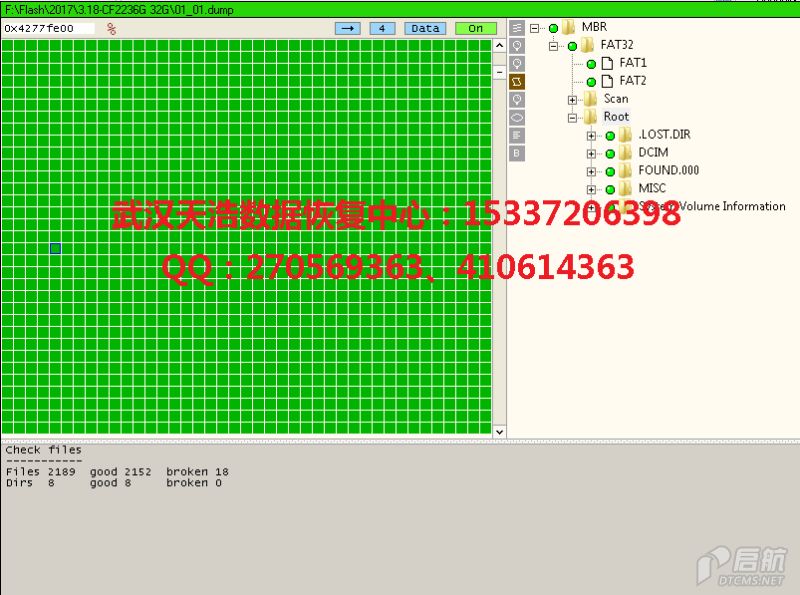Image resolution: width=800 pixels, height=595 pixels.
Task: Collapse the Root folder node
Action: 573,117
